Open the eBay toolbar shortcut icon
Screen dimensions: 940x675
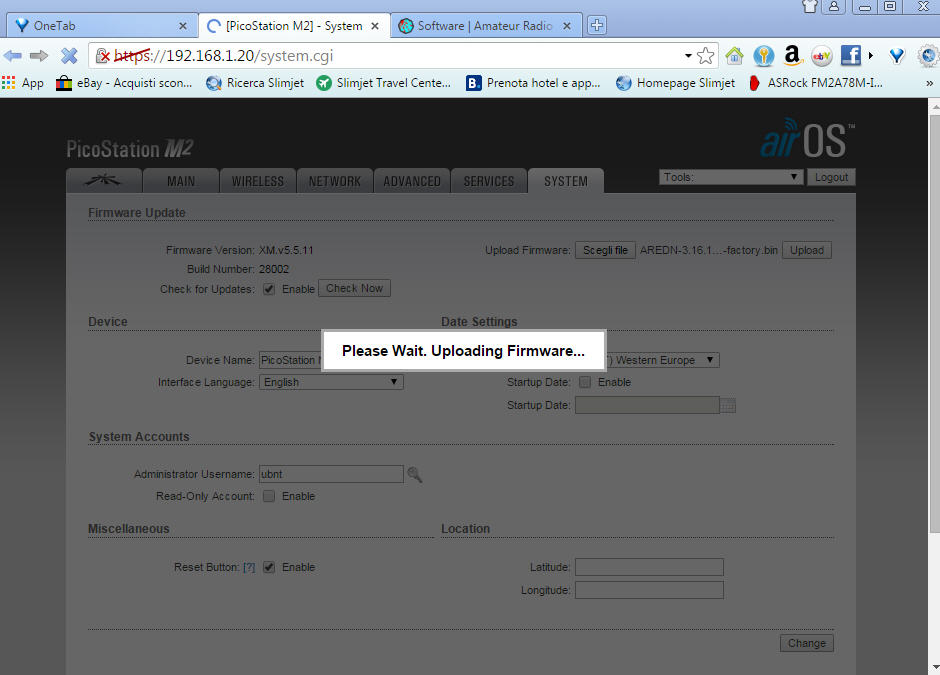[x=821, y=56]
